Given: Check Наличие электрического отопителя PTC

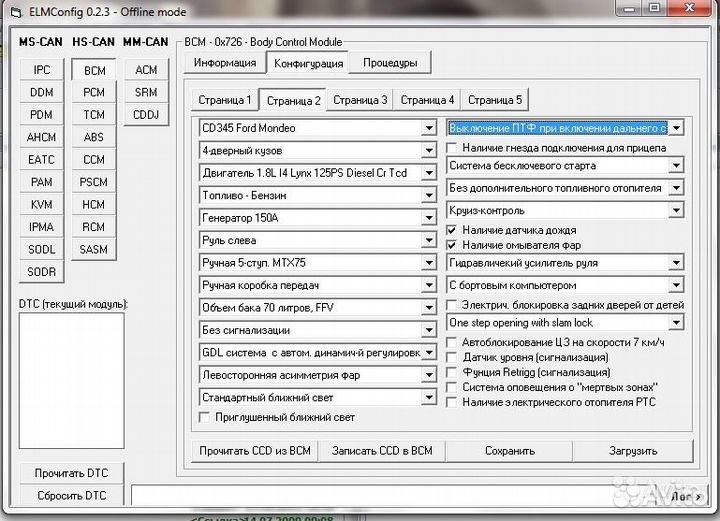Looking at the screenshot, I should tap(453, 402).
